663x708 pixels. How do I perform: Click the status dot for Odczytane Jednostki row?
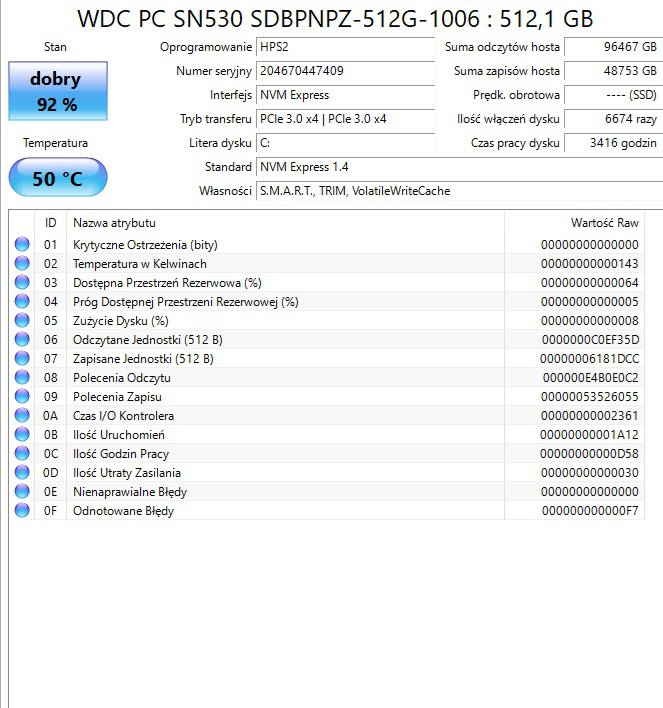coord(22,339)
